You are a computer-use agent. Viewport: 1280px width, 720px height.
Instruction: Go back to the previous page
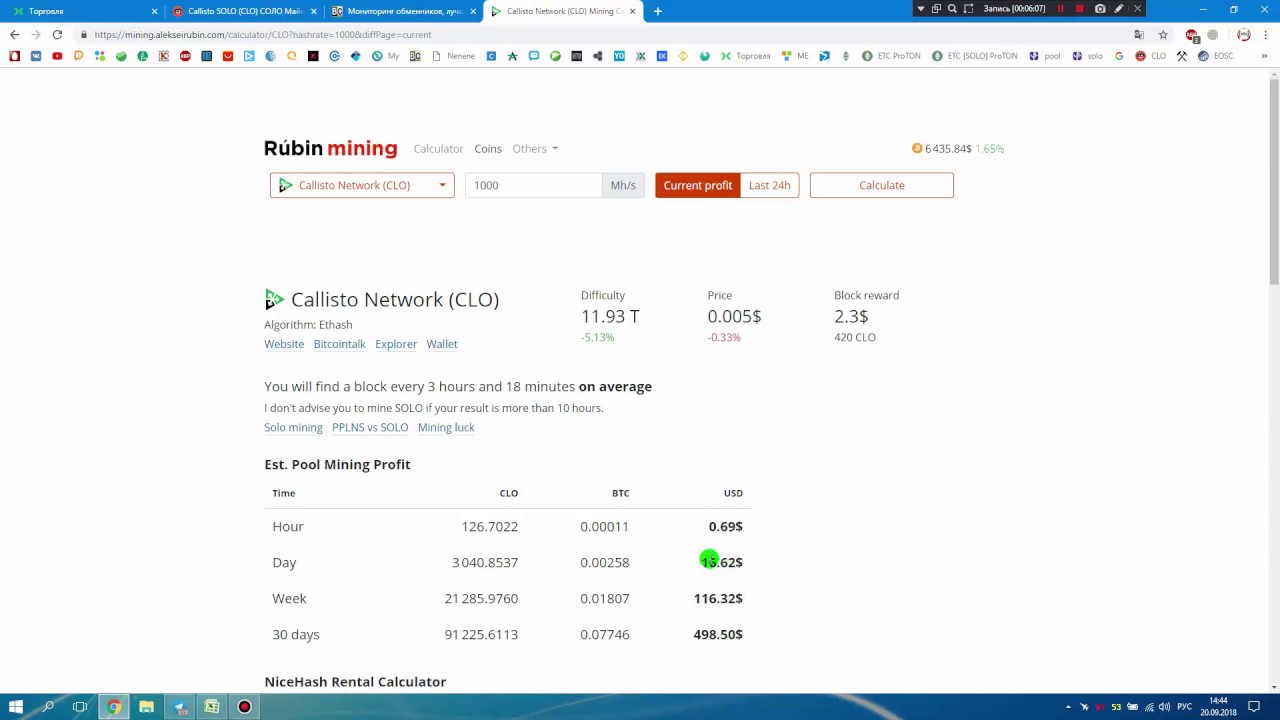click(x=14, y=34)
